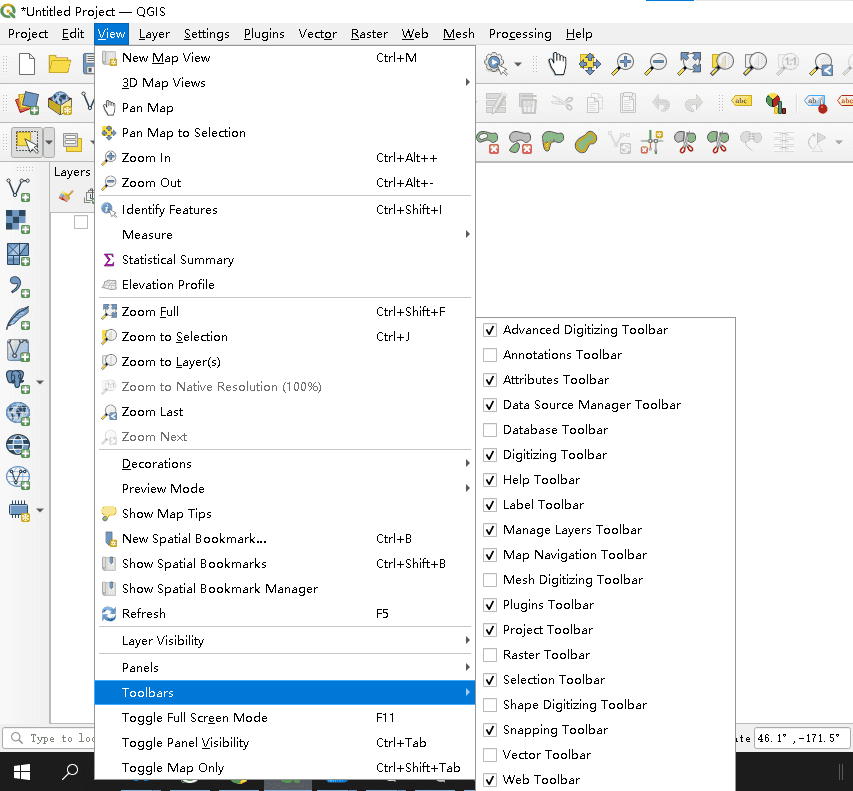
Task: Uncheck the Snapping Toolbar
Action: (490, 731)
